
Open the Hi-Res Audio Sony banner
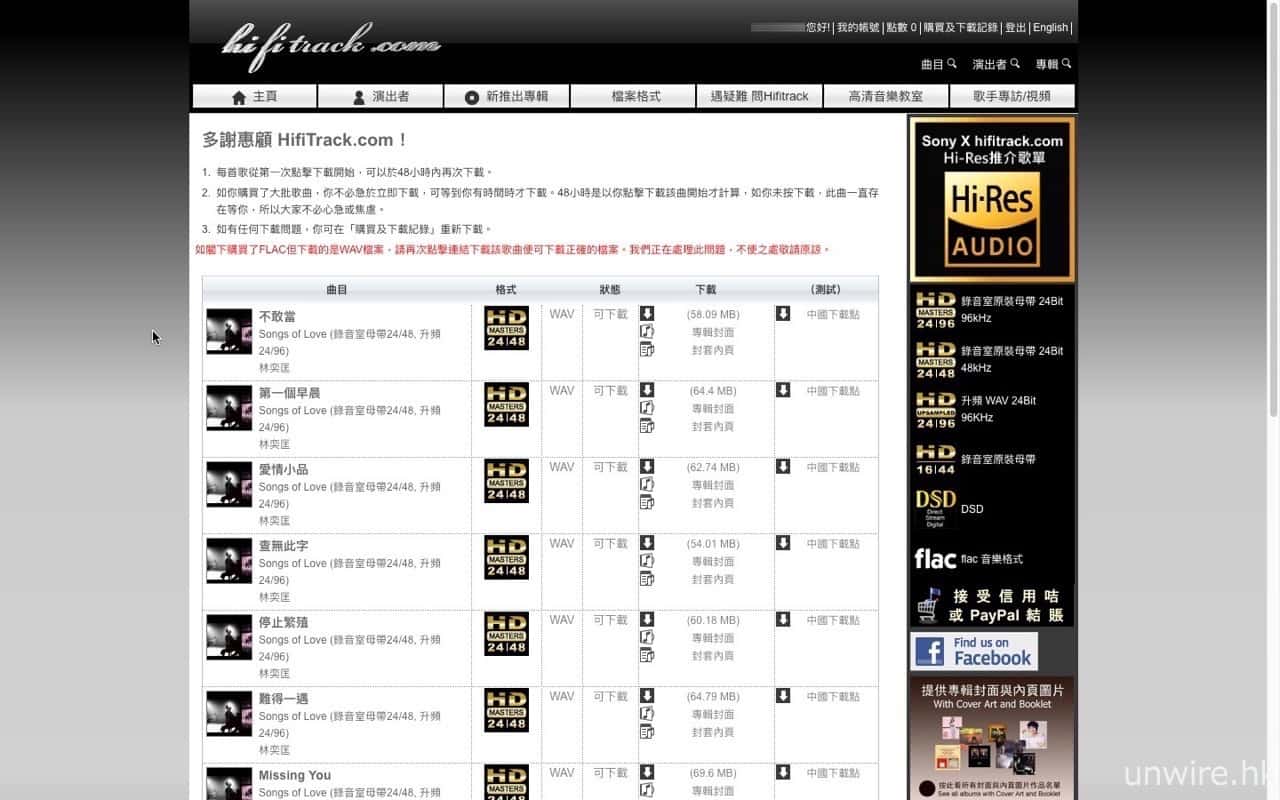(x=991, y=199)
